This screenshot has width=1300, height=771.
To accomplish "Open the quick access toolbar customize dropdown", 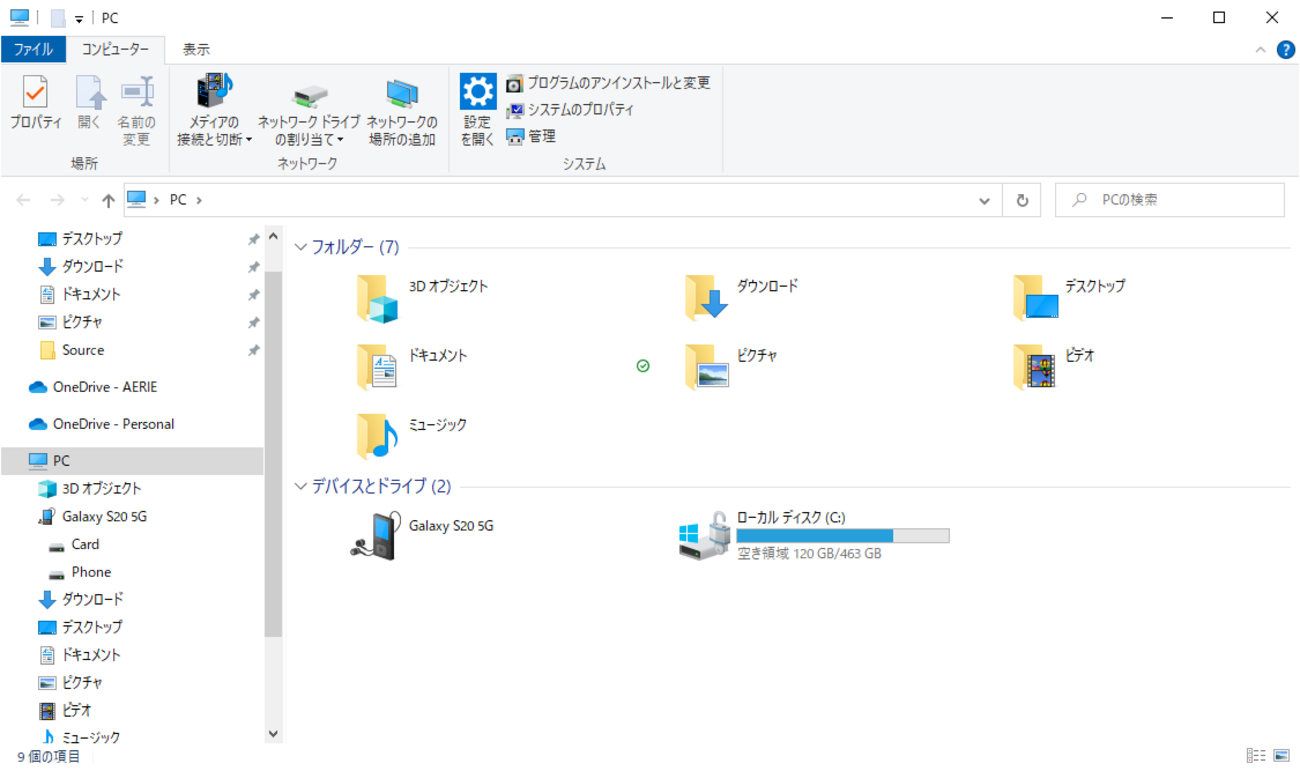I will [79, 19].
